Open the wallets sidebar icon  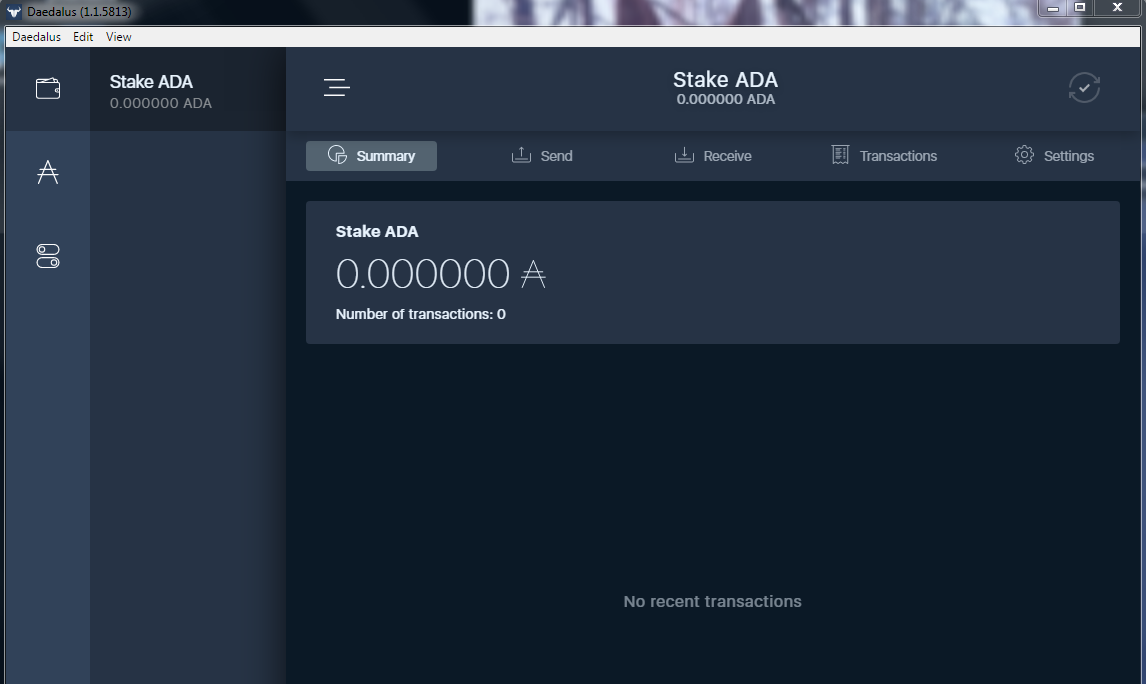(48, 88)
